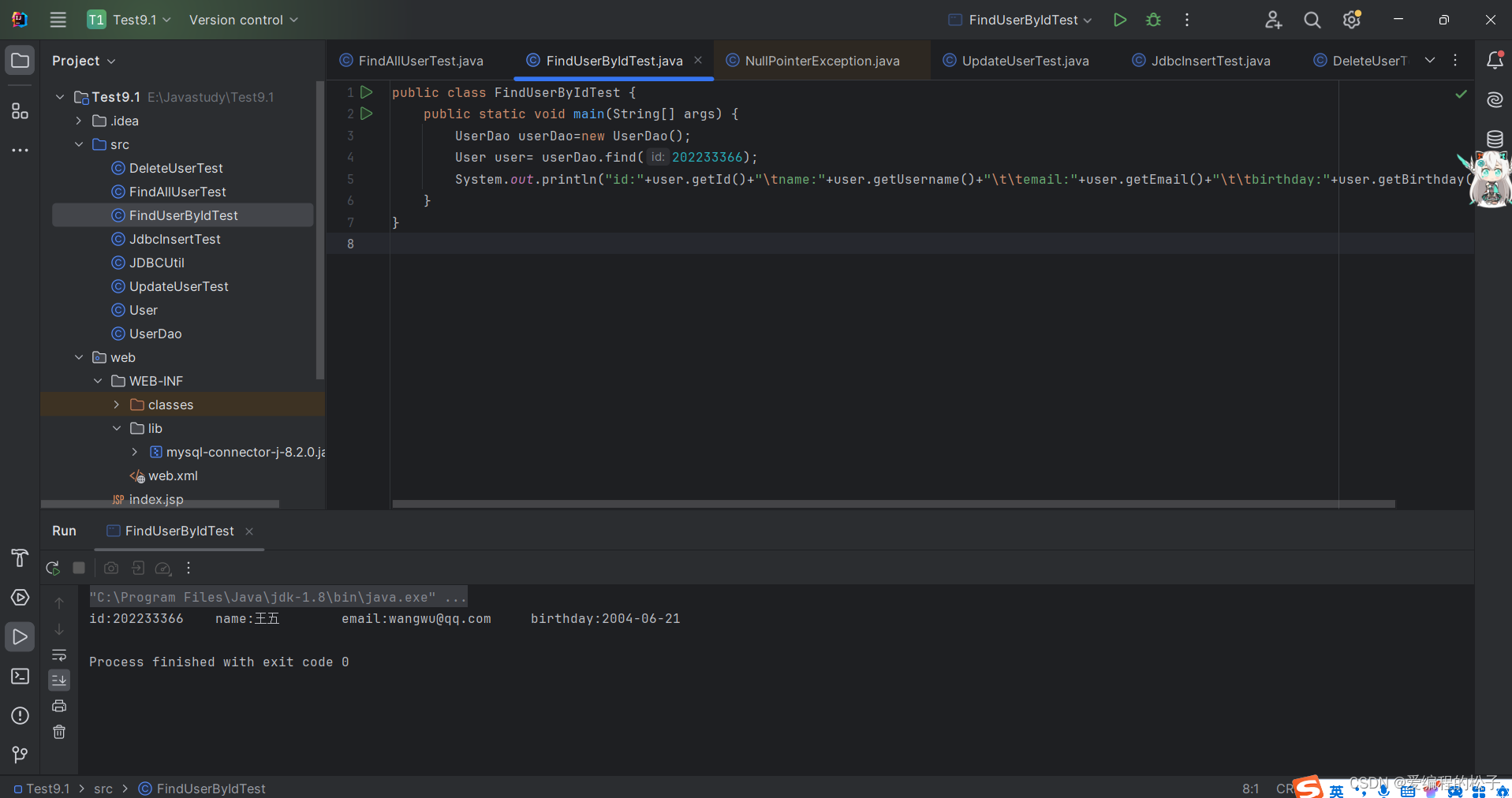Print console output icon

pyautogui.click(x=59, y=706)
